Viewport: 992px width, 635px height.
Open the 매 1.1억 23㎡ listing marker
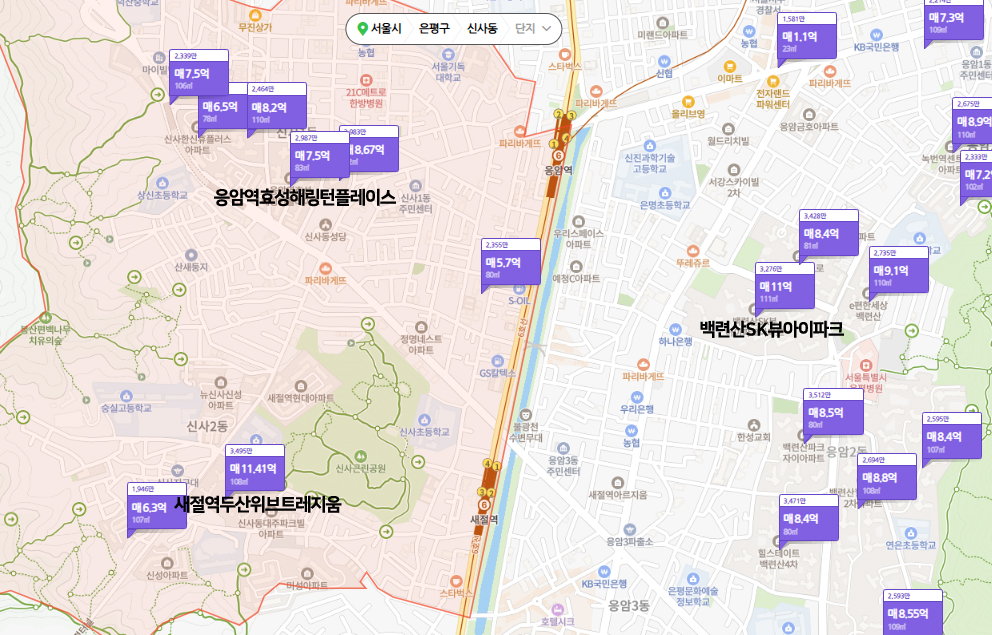pyautogui.click(x=807, y=37)
